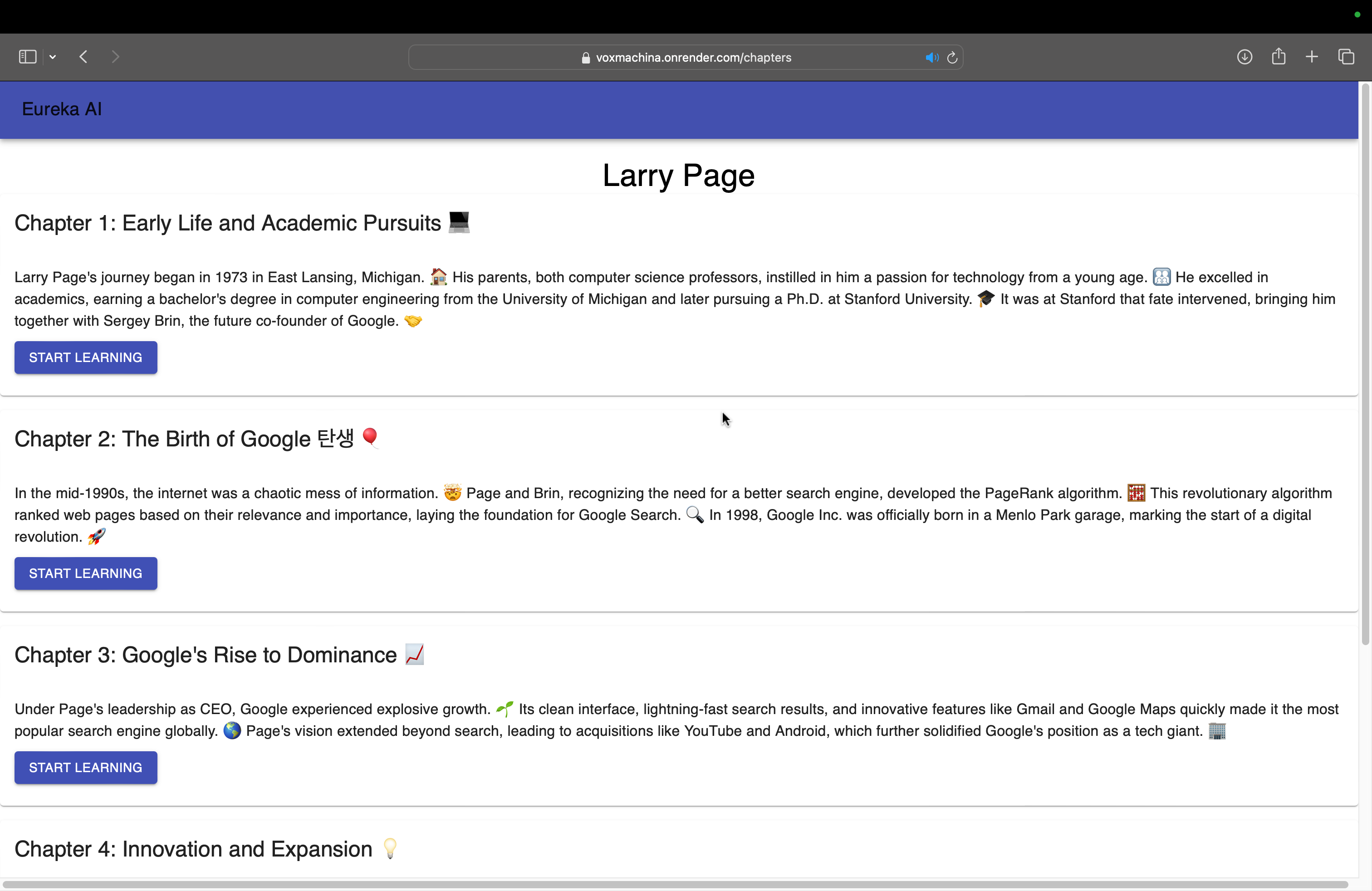
Task: Open the sidebar options dropdown arrow
Action: [x=53, y=56]
